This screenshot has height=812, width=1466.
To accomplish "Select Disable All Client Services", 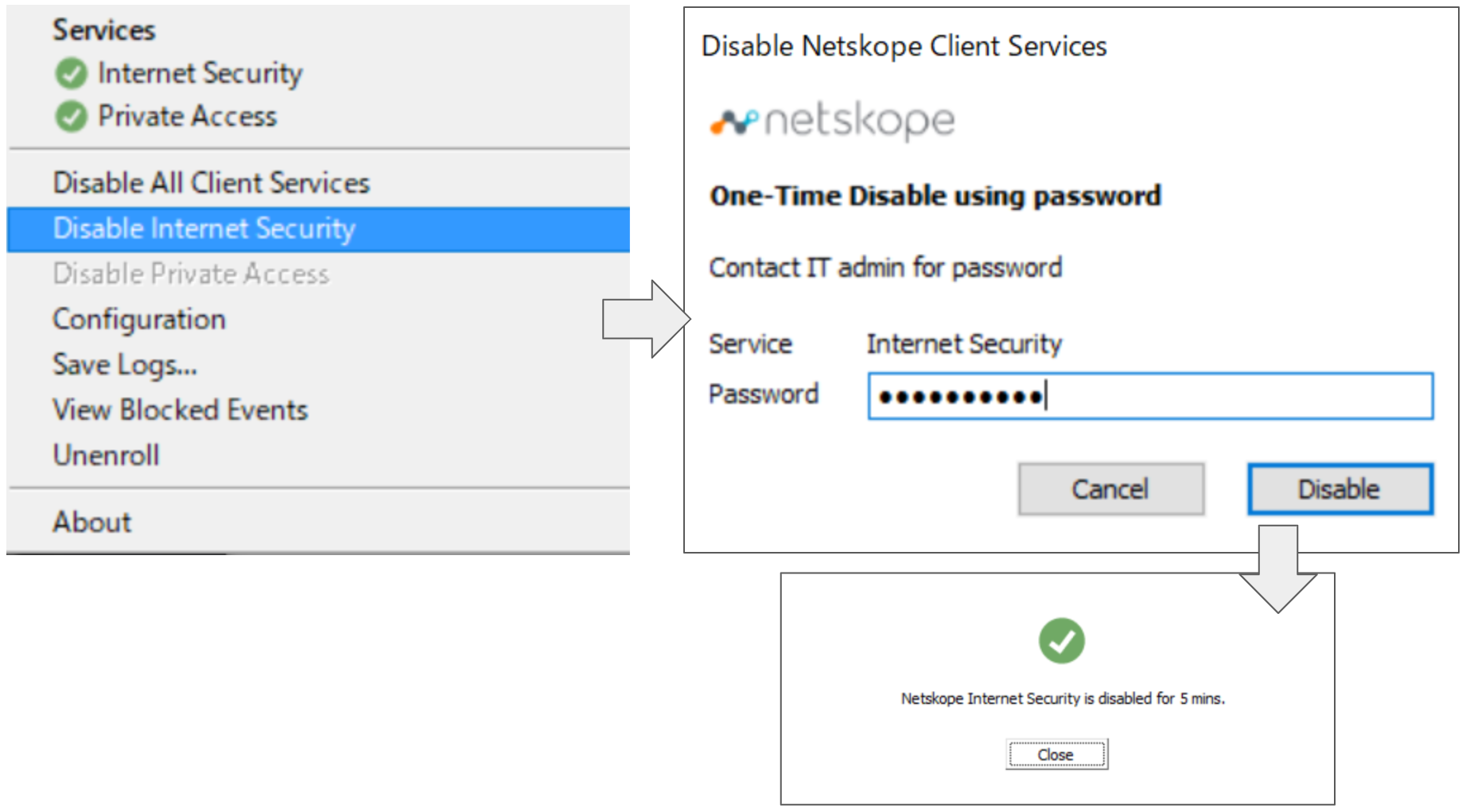I will pos(211,183).
